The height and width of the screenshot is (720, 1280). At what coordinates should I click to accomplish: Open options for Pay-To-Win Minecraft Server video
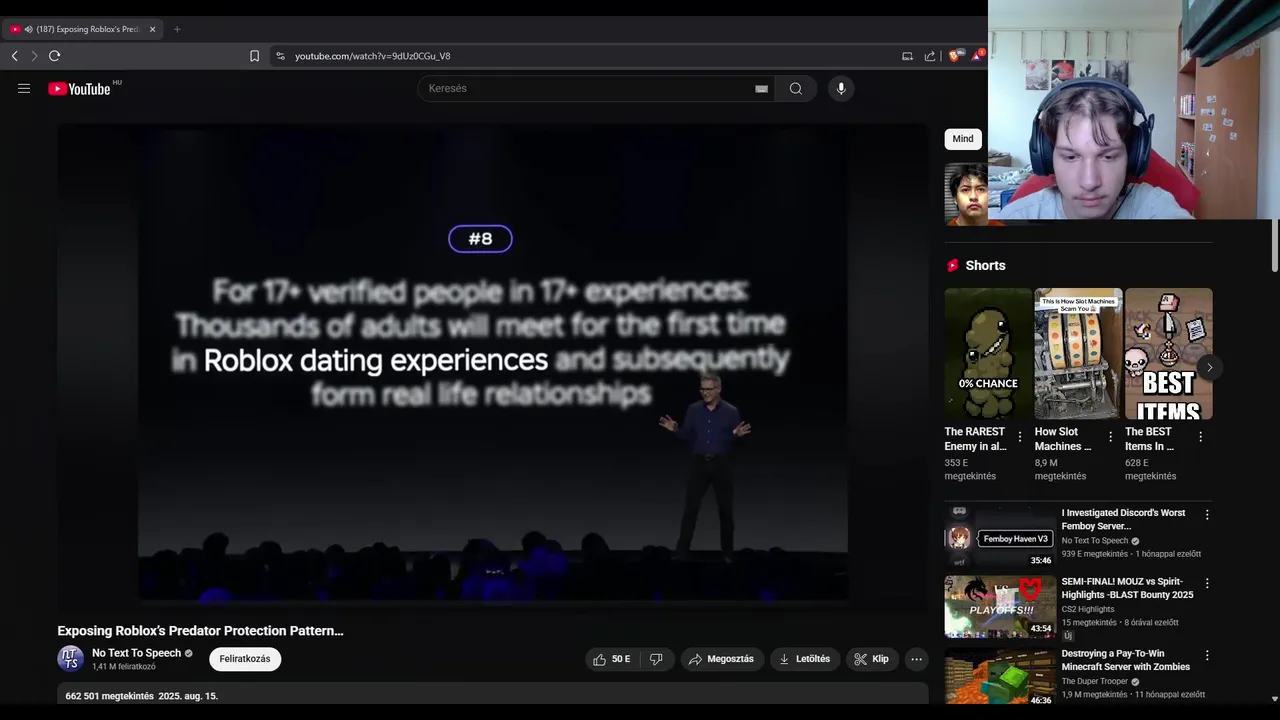[x=1207, y=656]
